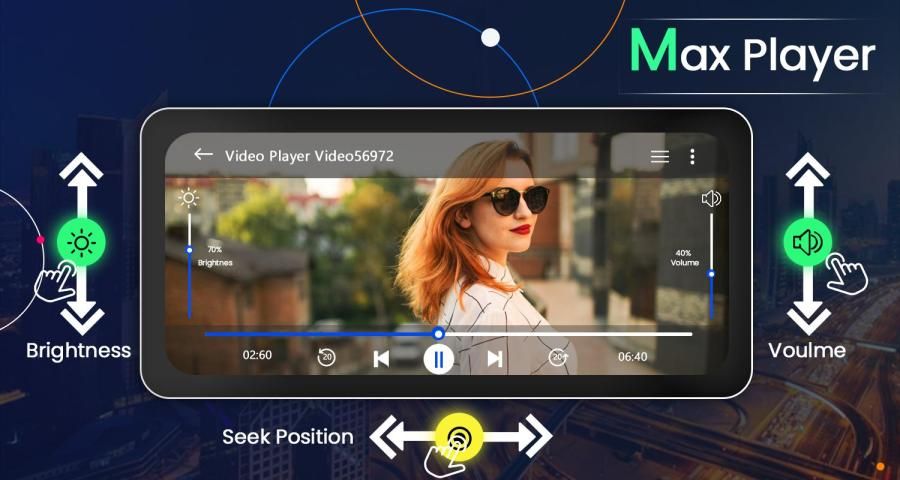900x480 pixels.
Task: Click the Max Player logo text
Action: (753, 53)
